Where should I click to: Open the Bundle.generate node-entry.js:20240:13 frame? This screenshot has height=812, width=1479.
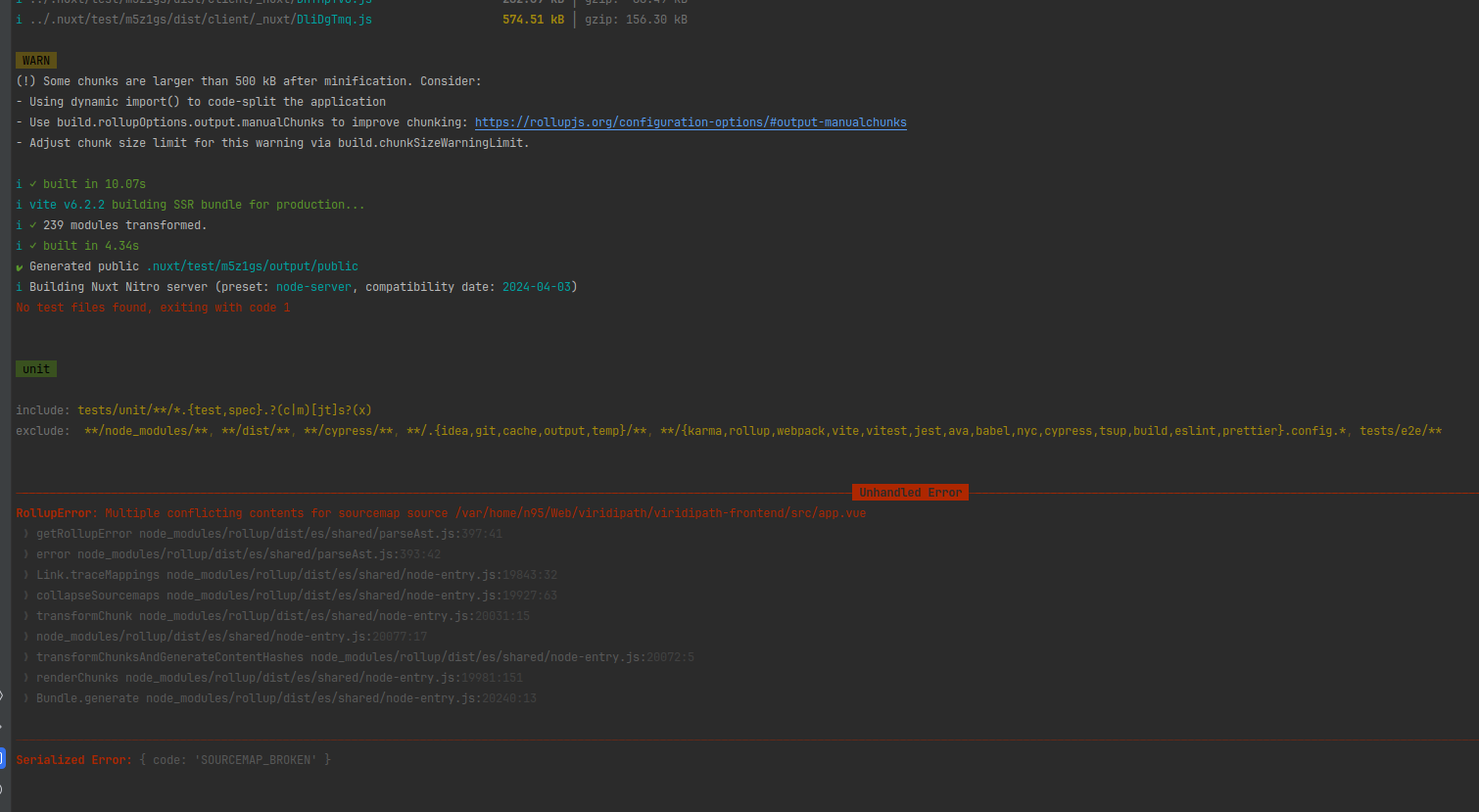[x=287, y=698]
